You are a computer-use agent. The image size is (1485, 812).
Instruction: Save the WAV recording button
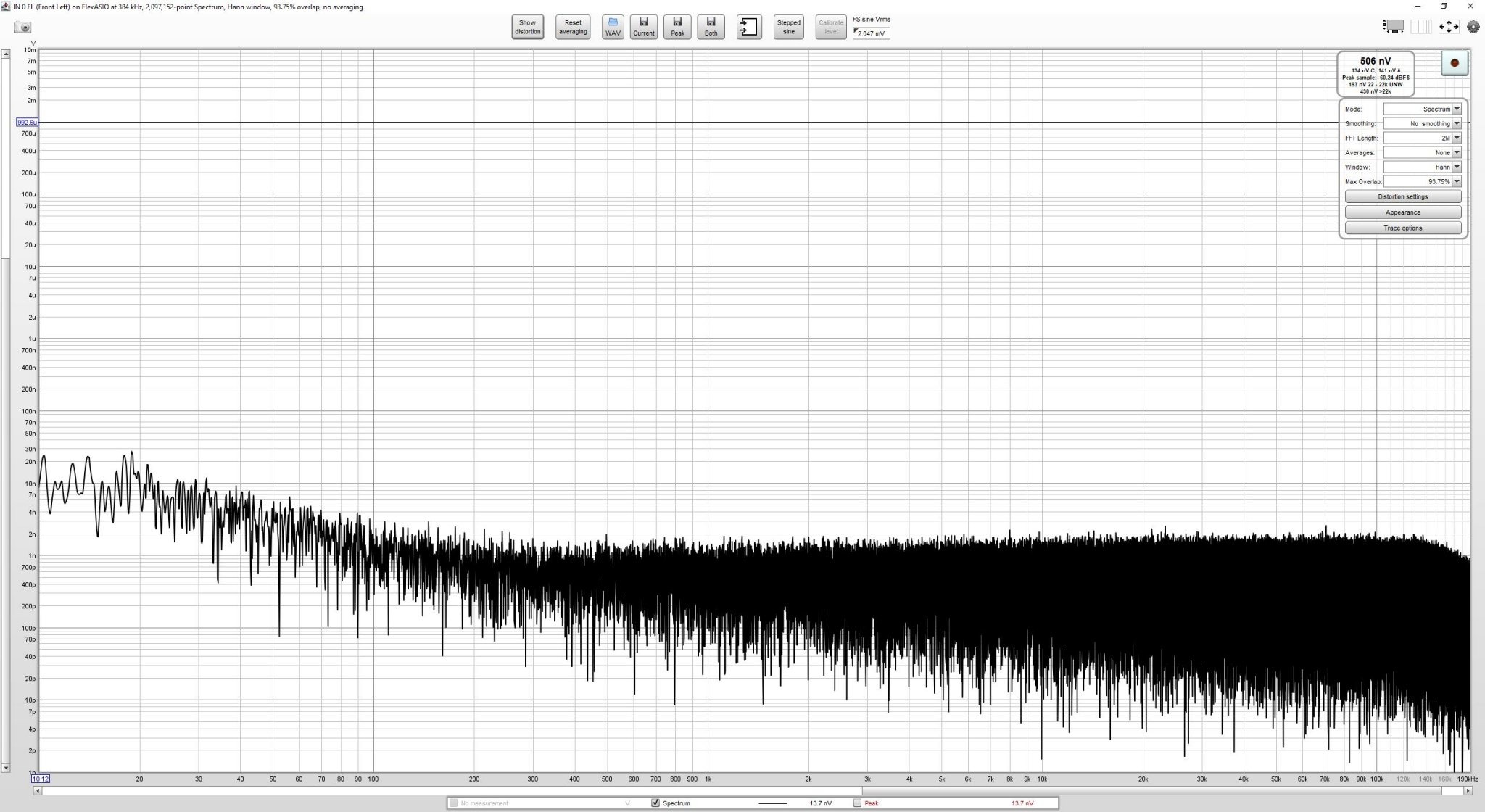(613, 28)
